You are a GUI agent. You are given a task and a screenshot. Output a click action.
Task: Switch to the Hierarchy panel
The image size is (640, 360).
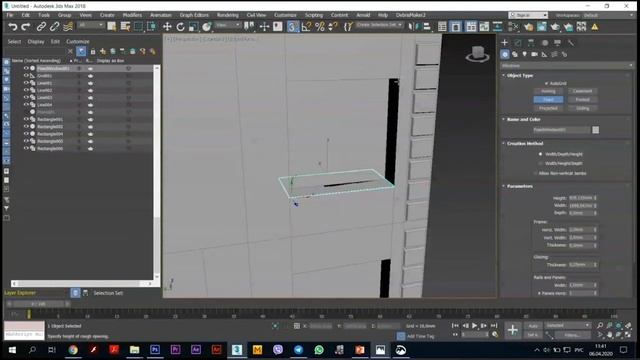tap(531, 42)
